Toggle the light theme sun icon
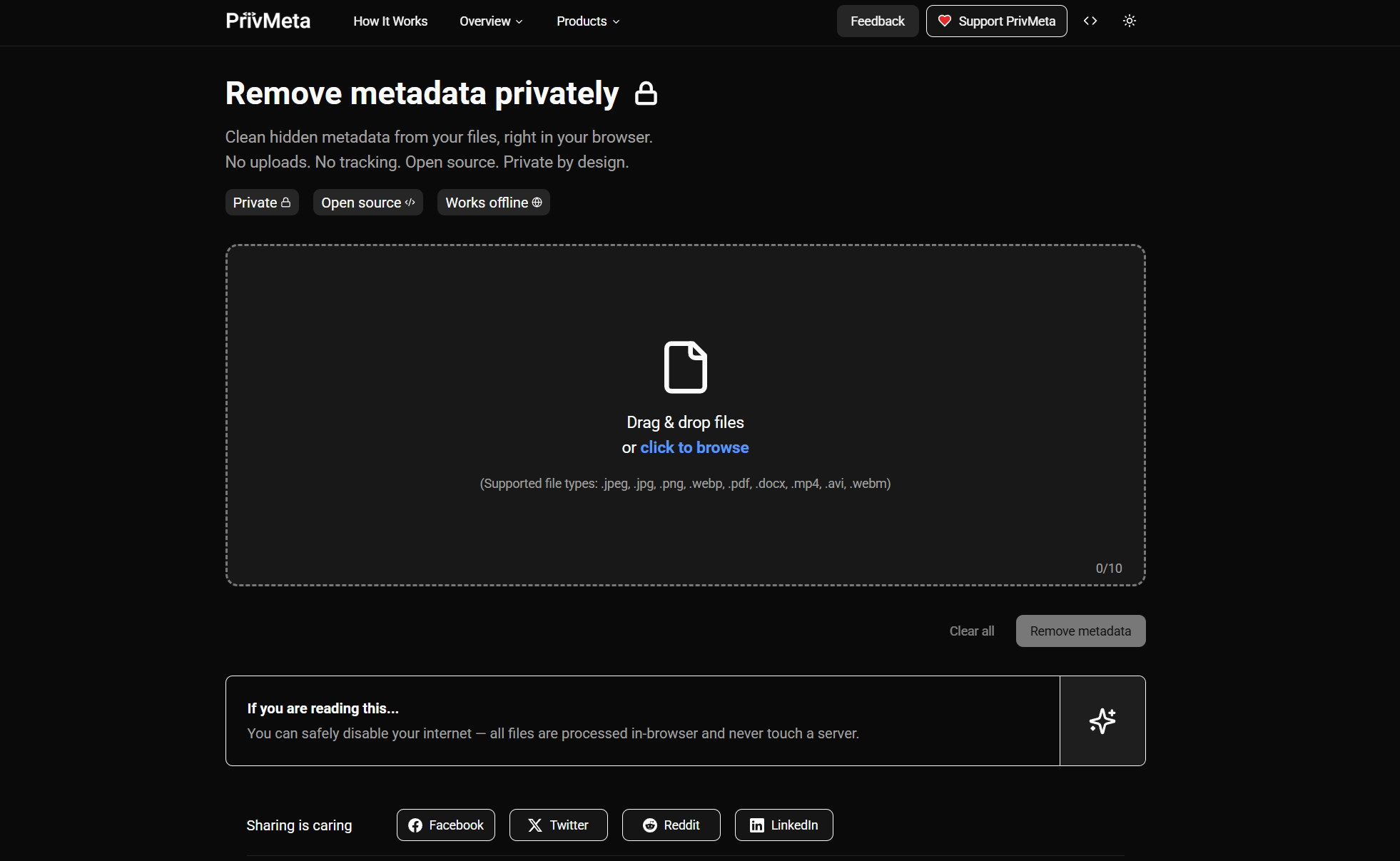Screen dimensions: 1400x861 click(1130, 21)
